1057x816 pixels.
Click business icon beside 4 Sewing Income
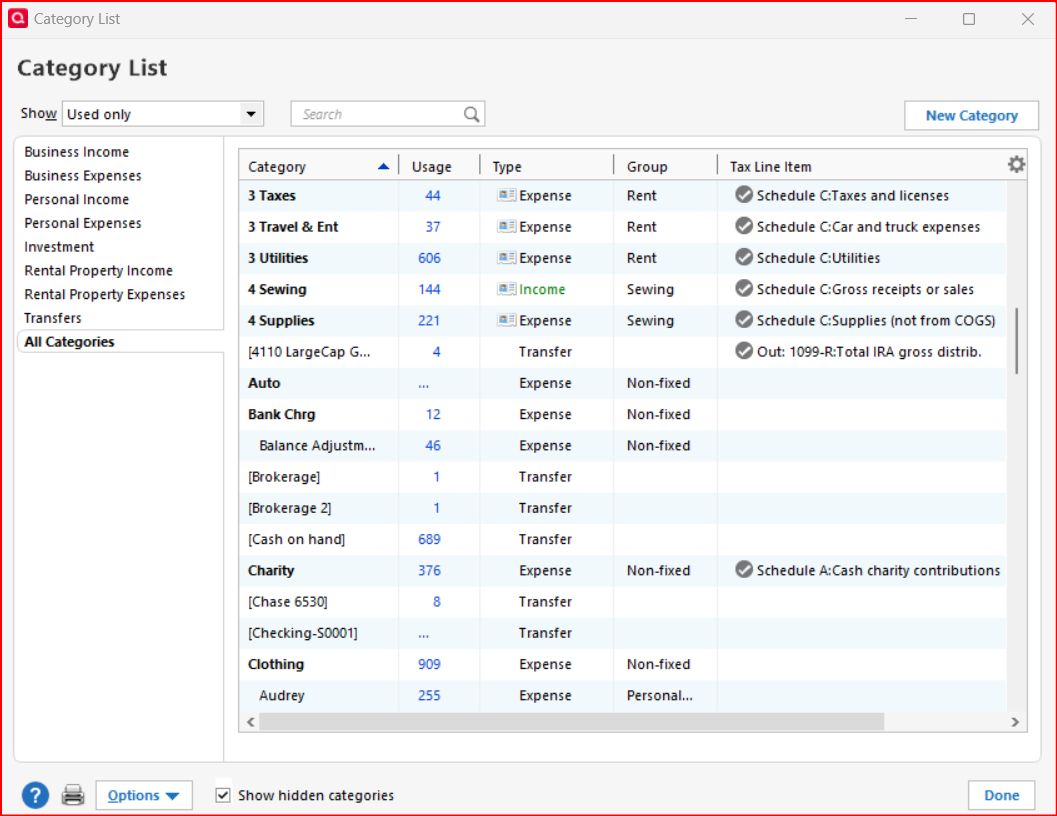coord(506,289)
